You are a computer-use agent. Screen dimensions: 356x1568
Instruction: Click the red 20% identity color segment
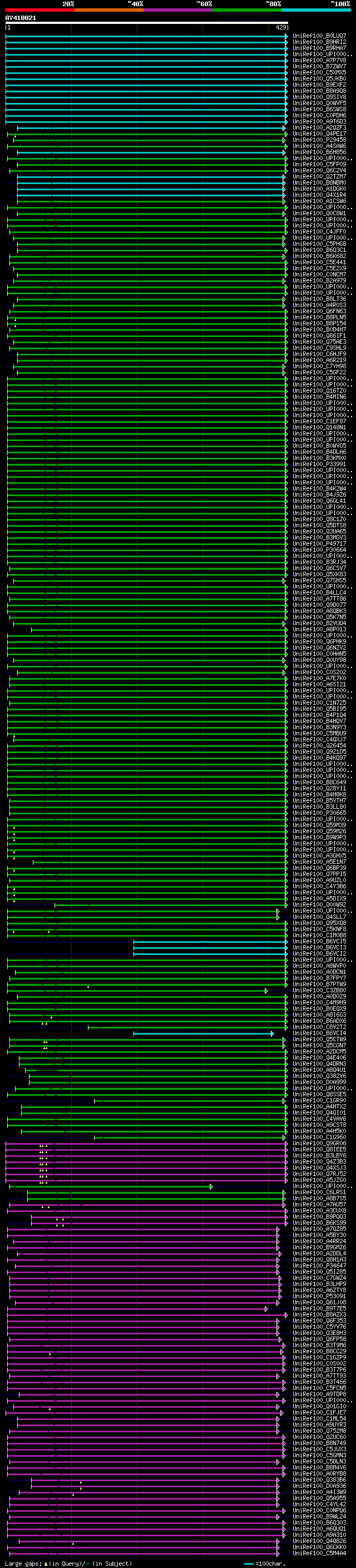pos(39,11)
